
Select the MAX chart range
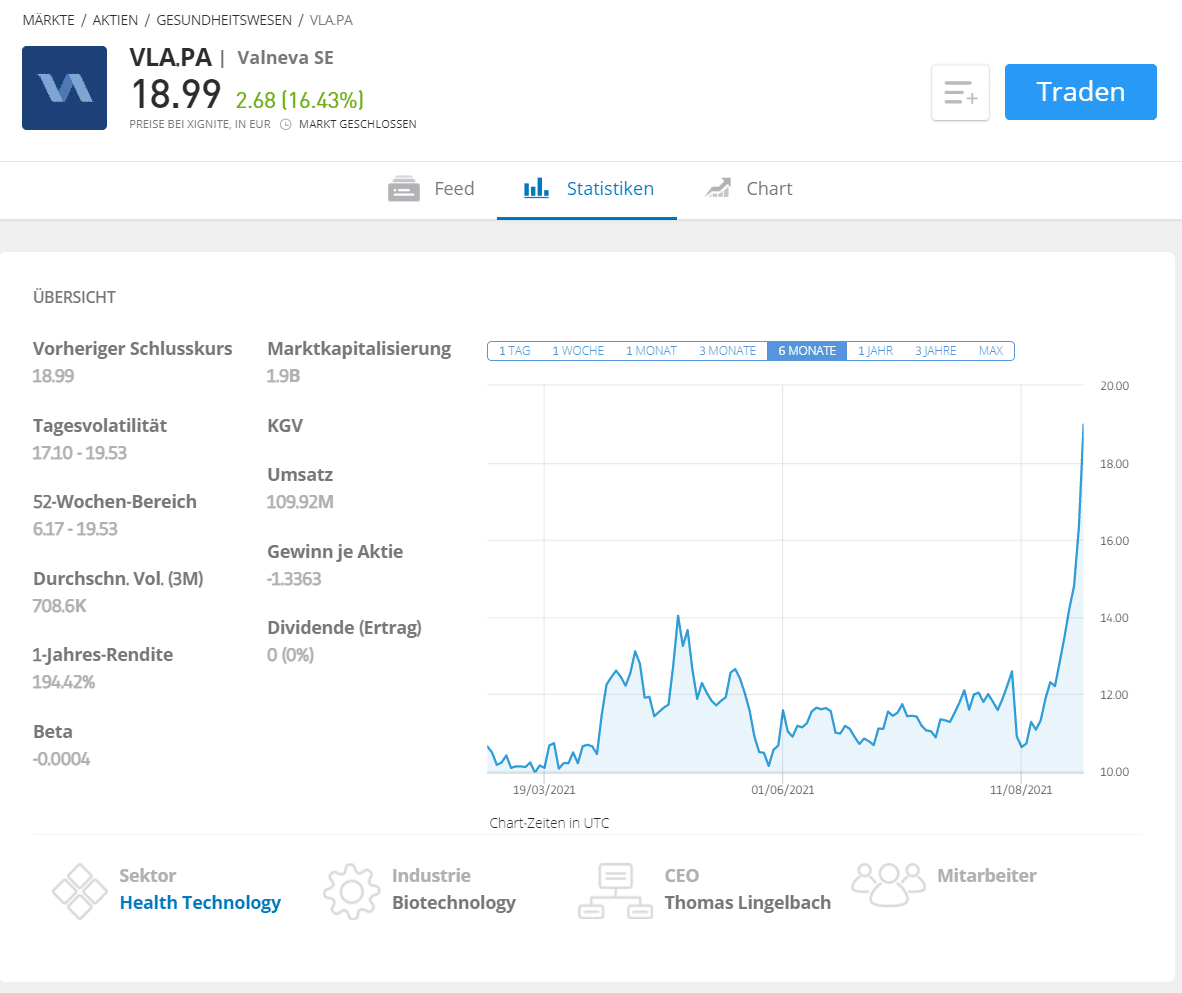coord(991,351)
